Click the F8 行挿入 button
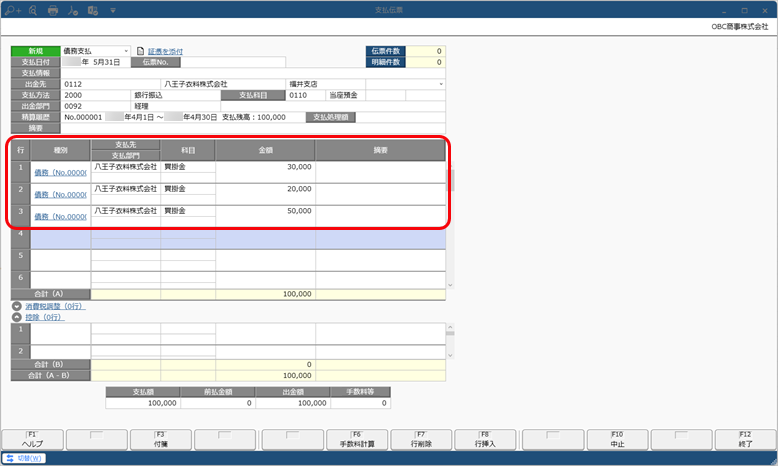This screenshot has width=778, height=466. pyautogui.click(x=485, y=440)
